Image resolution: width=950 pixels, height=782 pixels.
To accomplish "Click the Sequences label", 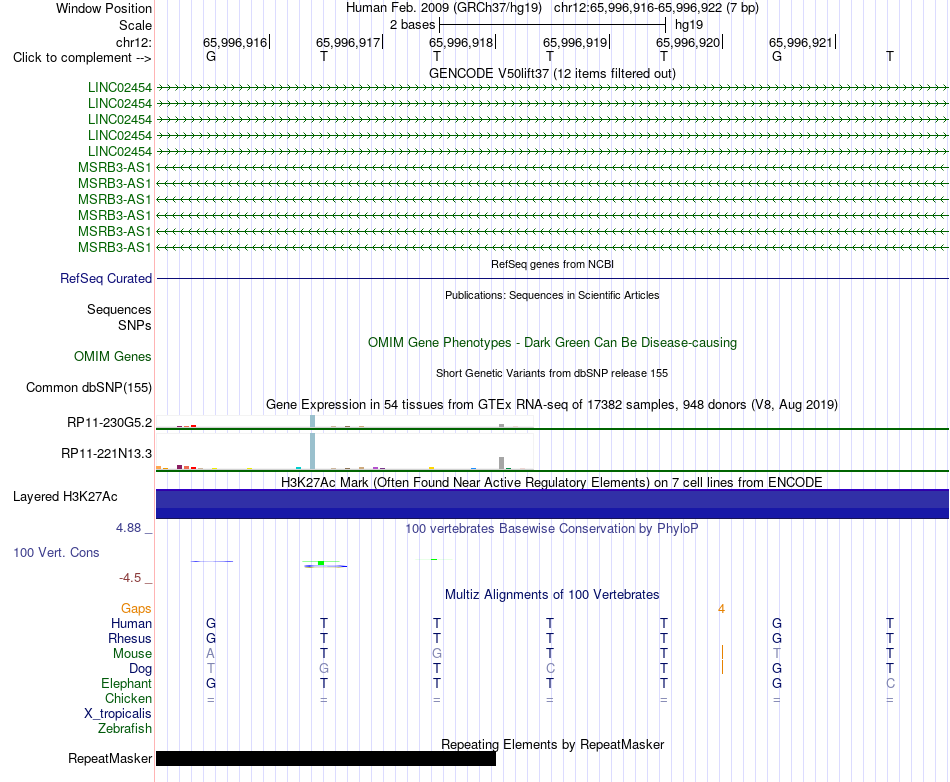I will coord(119,310).
